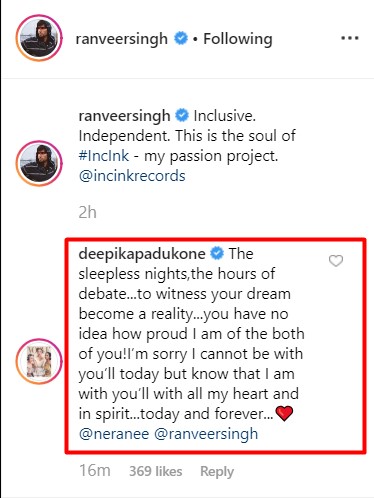
Task: Open deepikapadukone profile avatar
Action: 39,361
